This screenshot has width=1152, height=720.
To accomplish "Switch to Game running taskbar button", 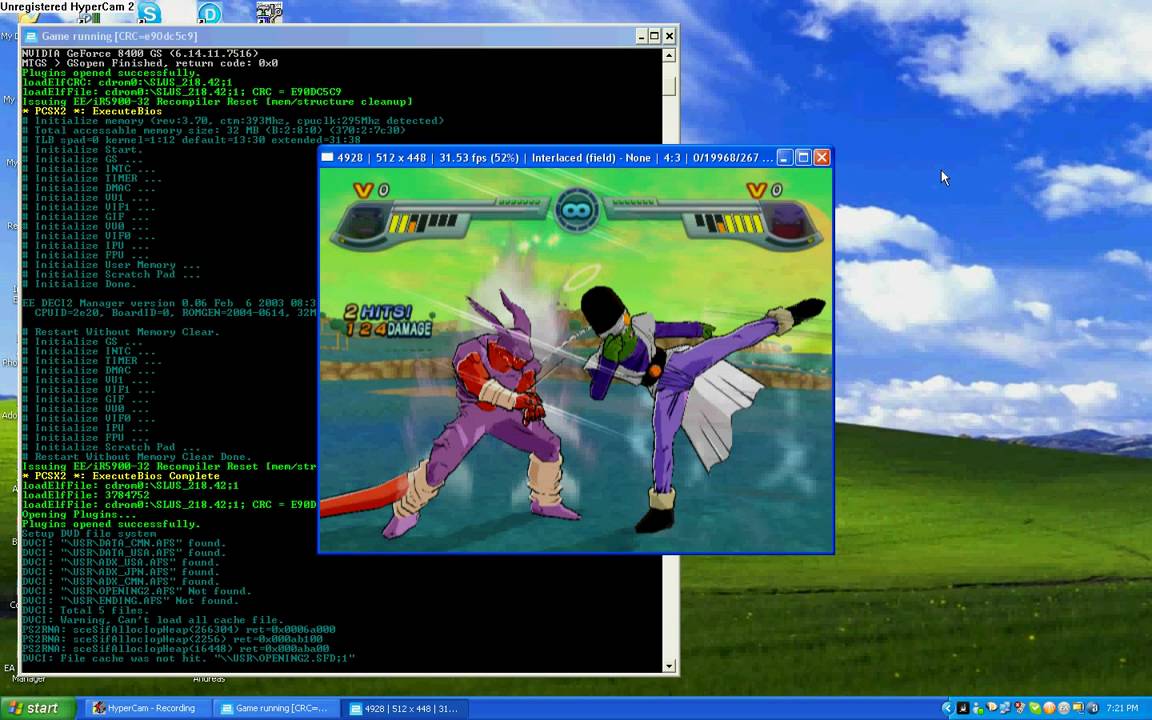I will point(276,708).
